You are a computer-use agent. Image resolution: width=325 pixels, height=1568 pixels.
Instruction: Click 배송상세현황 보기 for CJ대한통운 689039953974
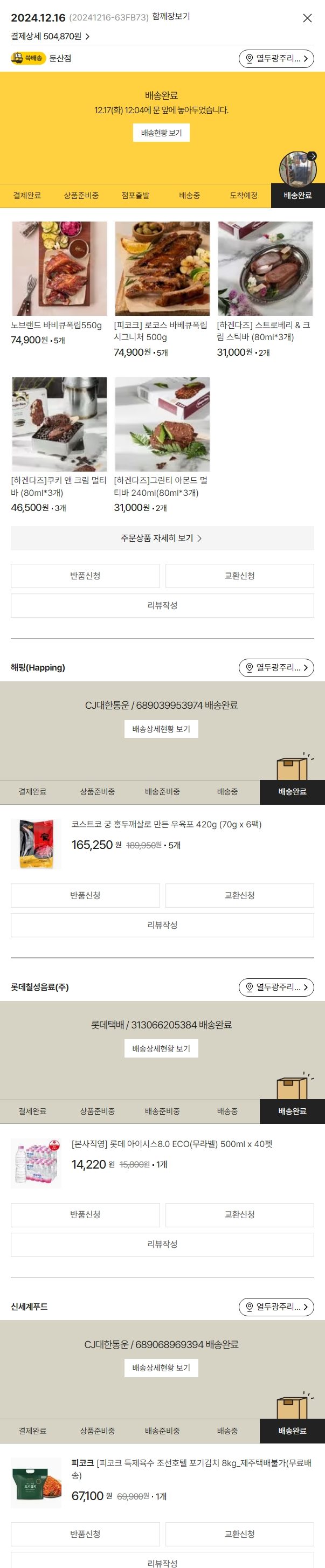[161, 729]
